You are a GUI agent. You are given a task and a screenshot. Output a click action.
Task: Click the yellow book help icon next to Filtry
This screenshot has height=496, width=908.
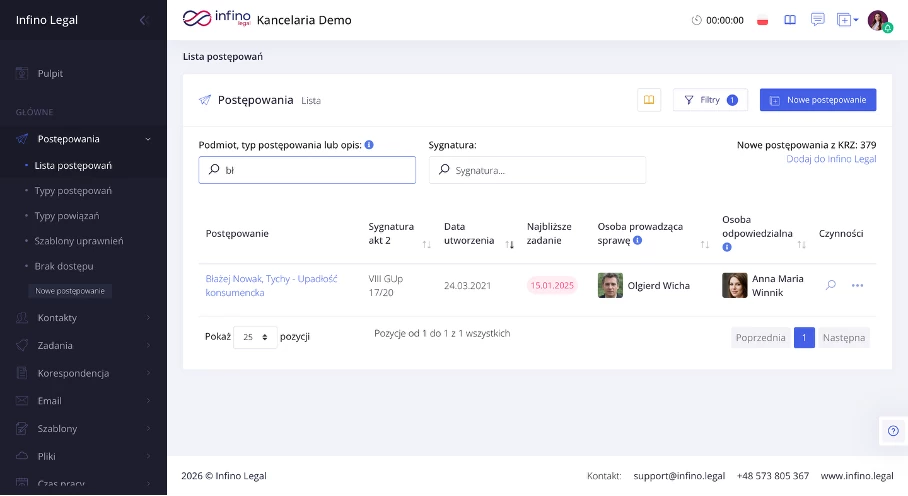point(649,100)
